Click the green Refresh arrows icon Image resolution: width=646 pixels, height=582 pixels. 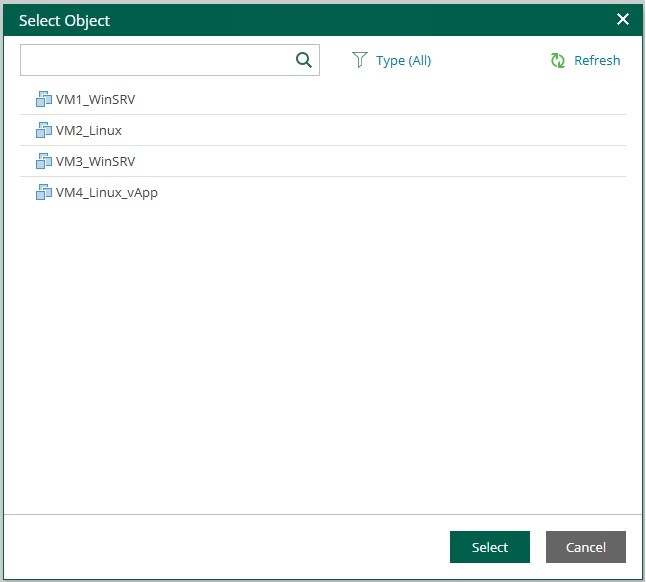(557, 60)
